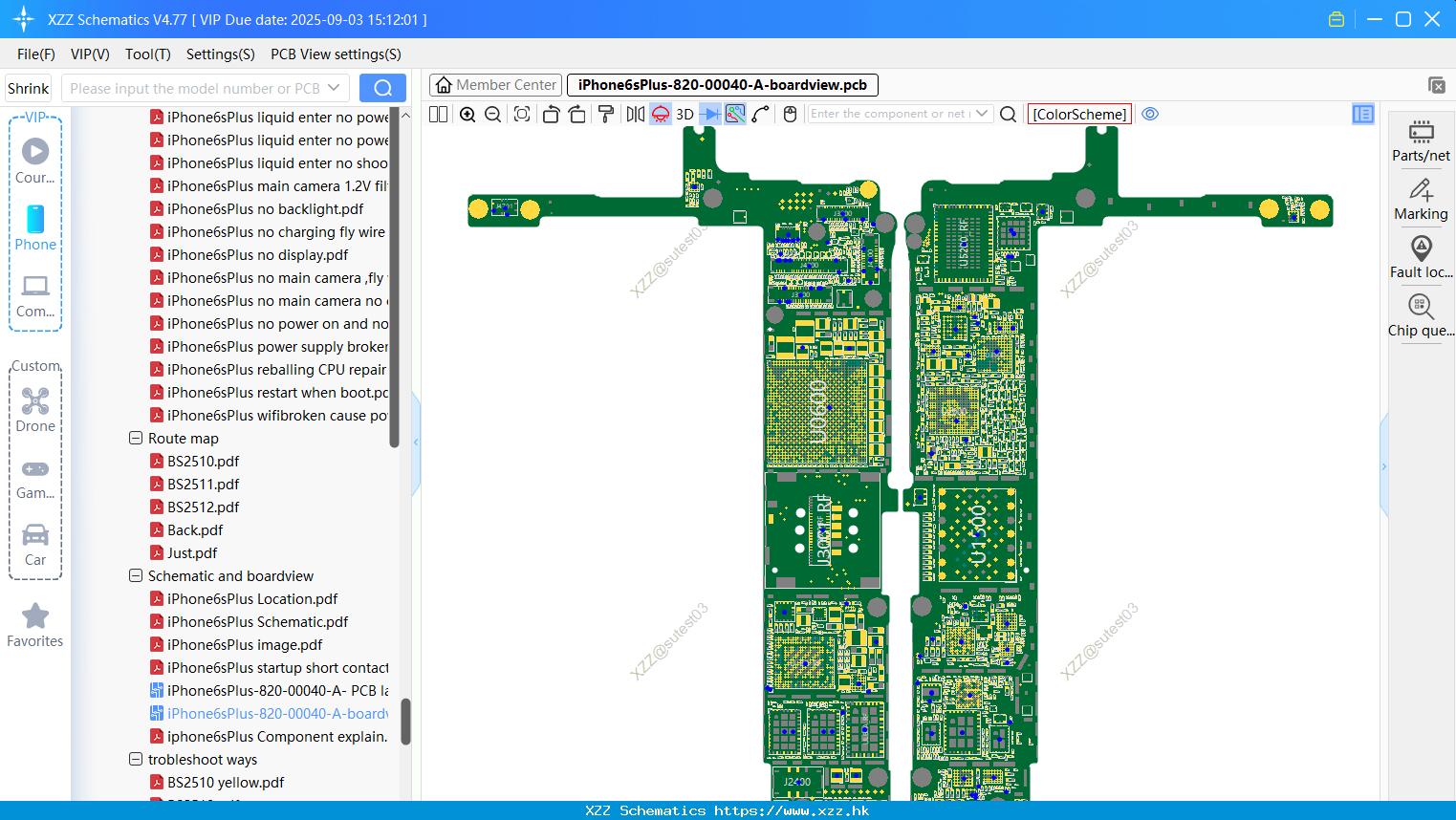This screenshot has width=1456, height=820.
Task: Open iPhone6sPlus Location.pdf
Action: tap(252, 598)
